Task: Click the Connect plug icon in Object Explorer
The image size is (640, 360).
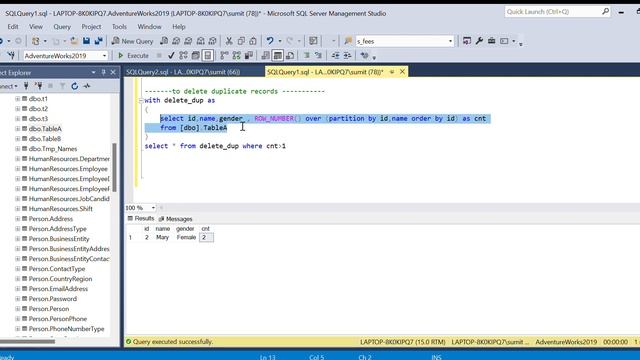Action: tap(26, 86)
